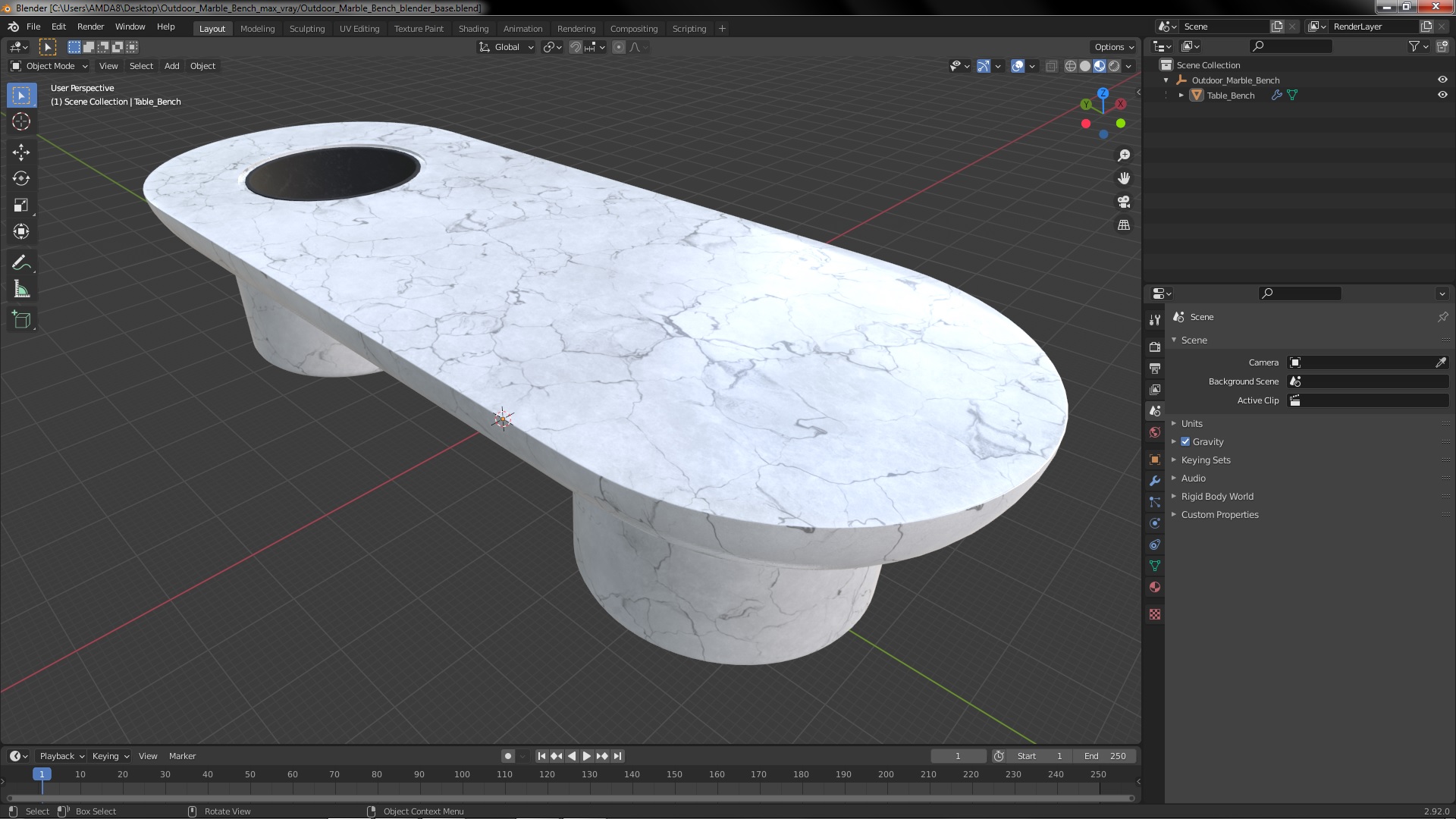Select the Rotate tool
Viewport: 1456px width, 819px height.
point(21,178)
